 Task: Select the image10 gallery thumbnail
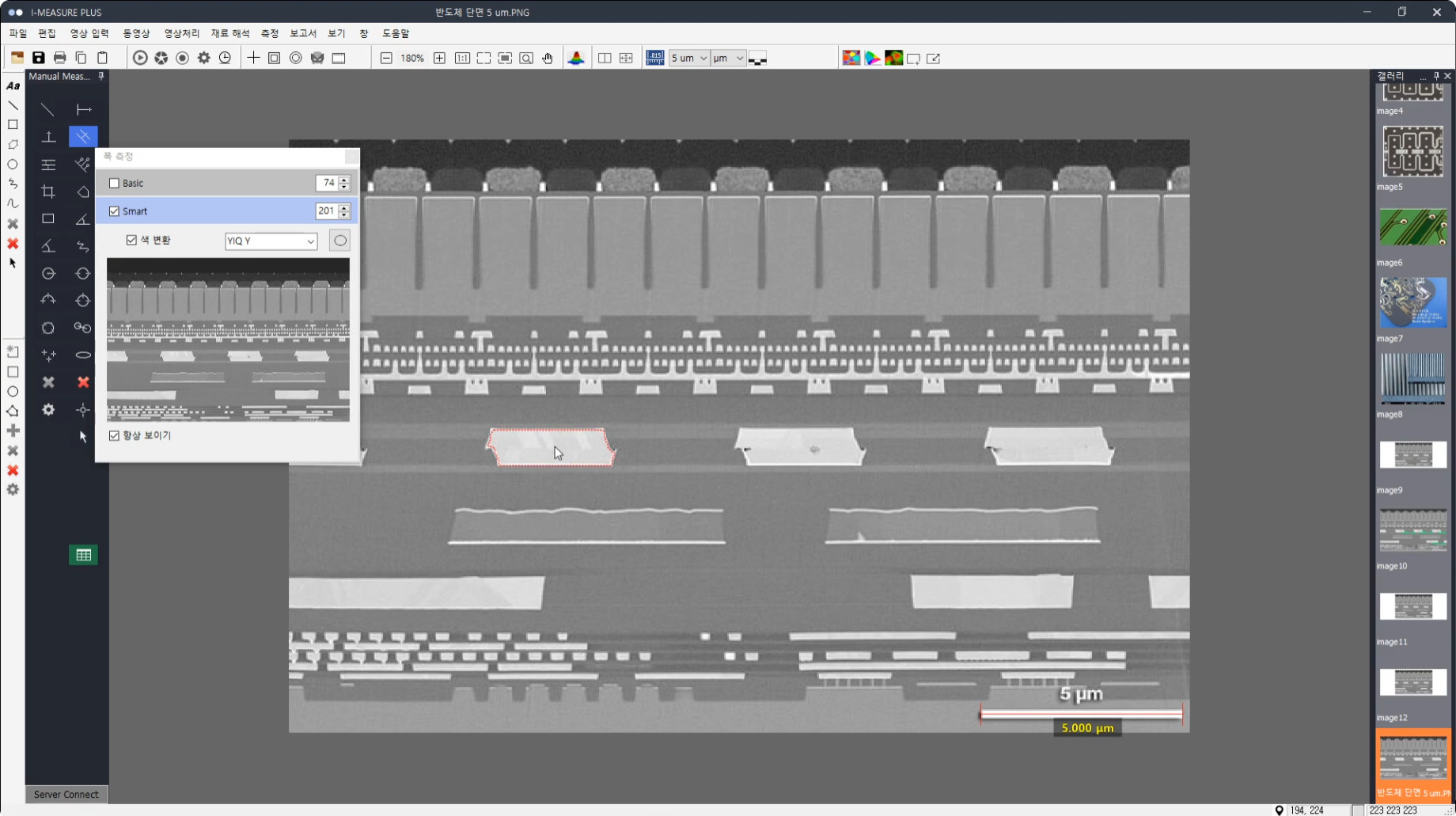click(x=1412, y=530)
